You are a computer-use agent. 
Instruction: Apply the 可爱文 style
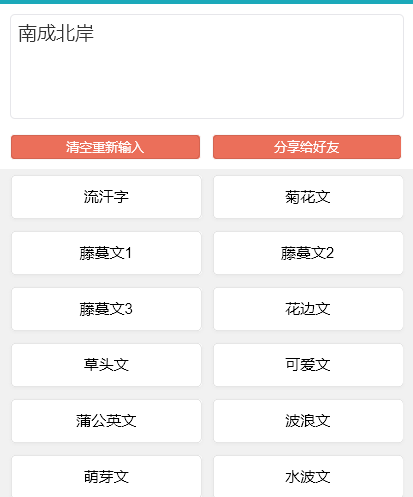[308, 365]
